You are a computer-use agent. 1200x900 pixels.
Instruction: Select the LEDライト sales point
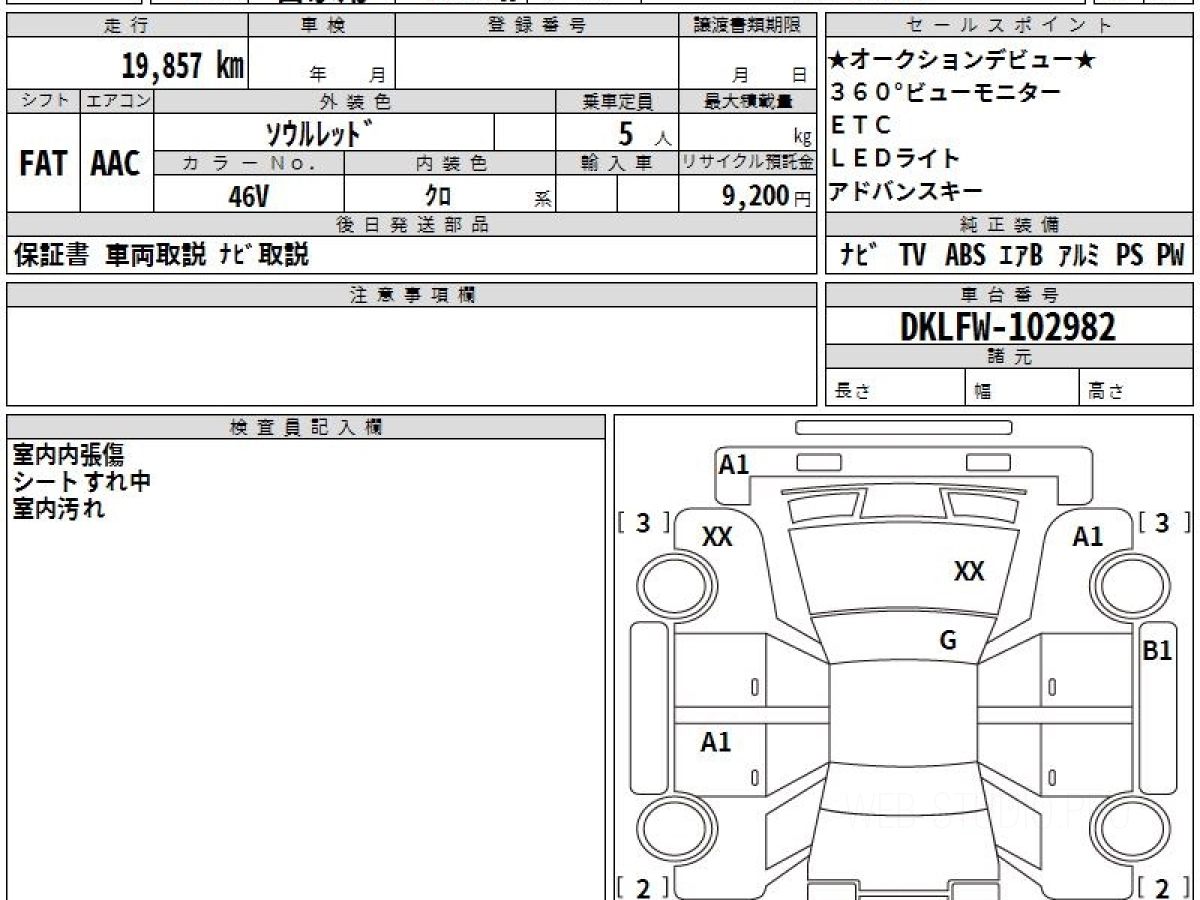point(896,158)
